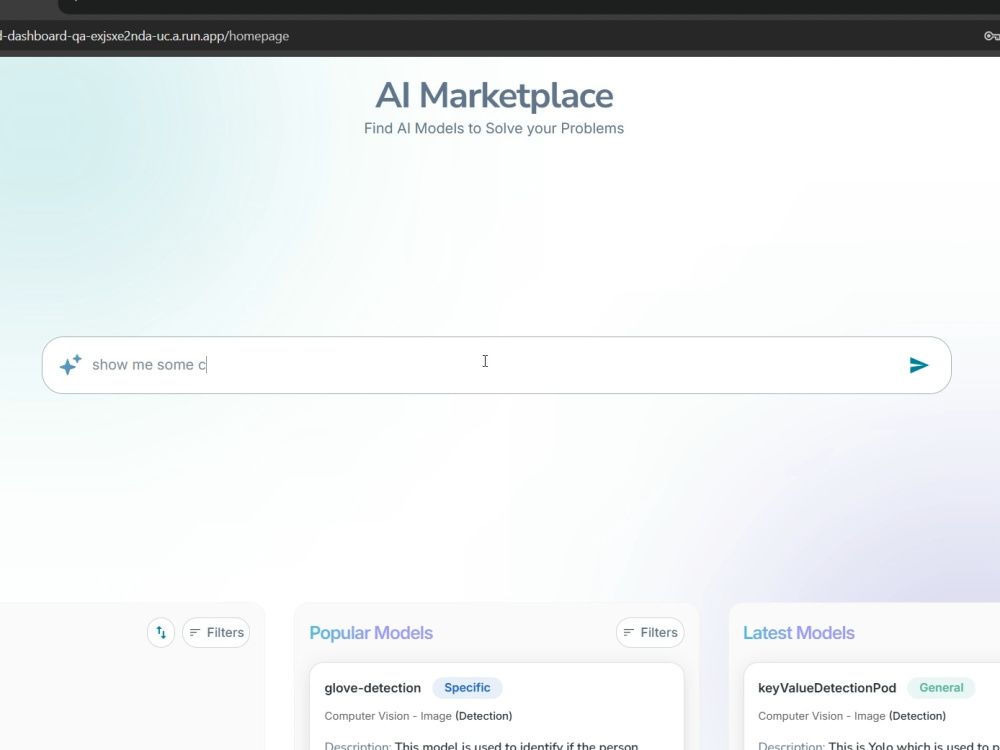Click the send arrow icon in search bar
1000x750 pixels.
coord(918,365)
